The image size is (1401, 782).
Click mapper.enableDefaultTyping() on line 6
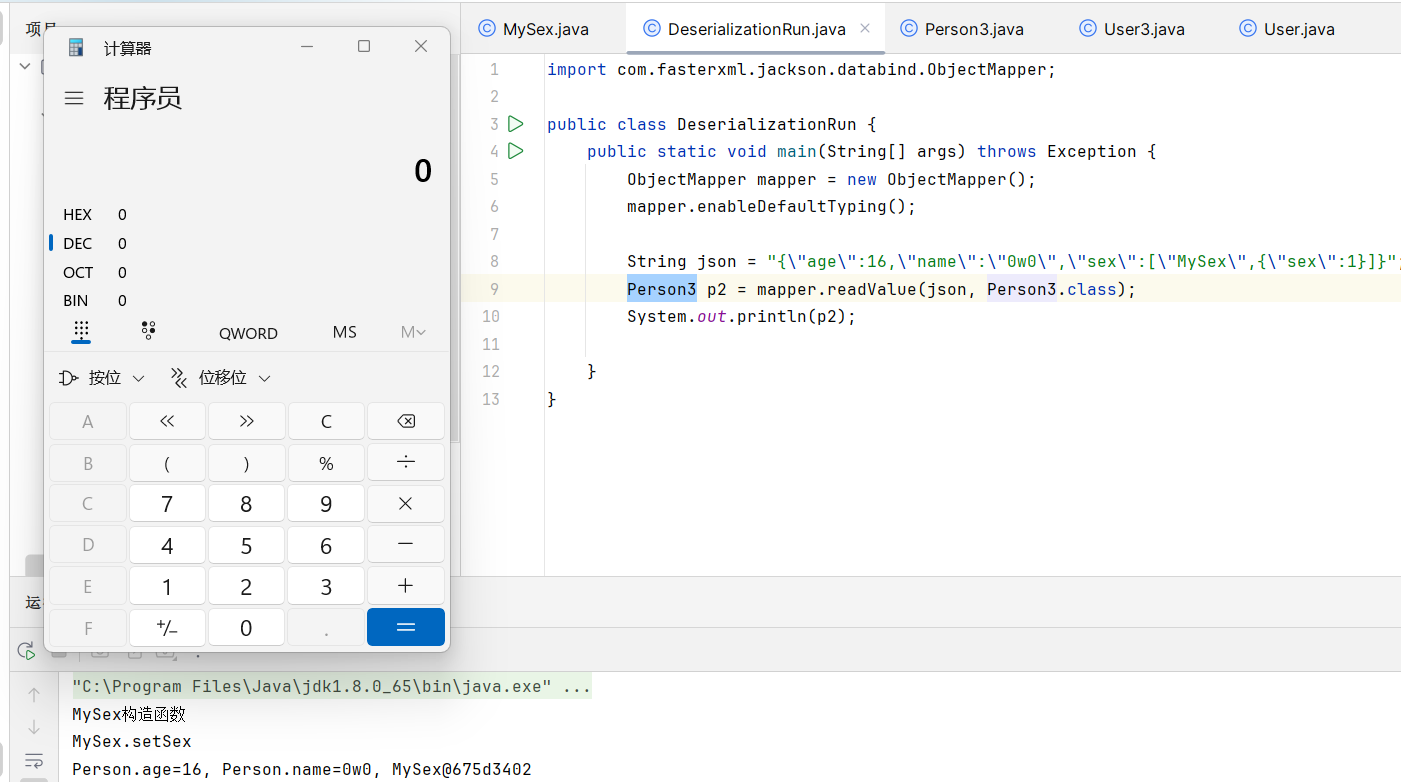click(771, 206)
